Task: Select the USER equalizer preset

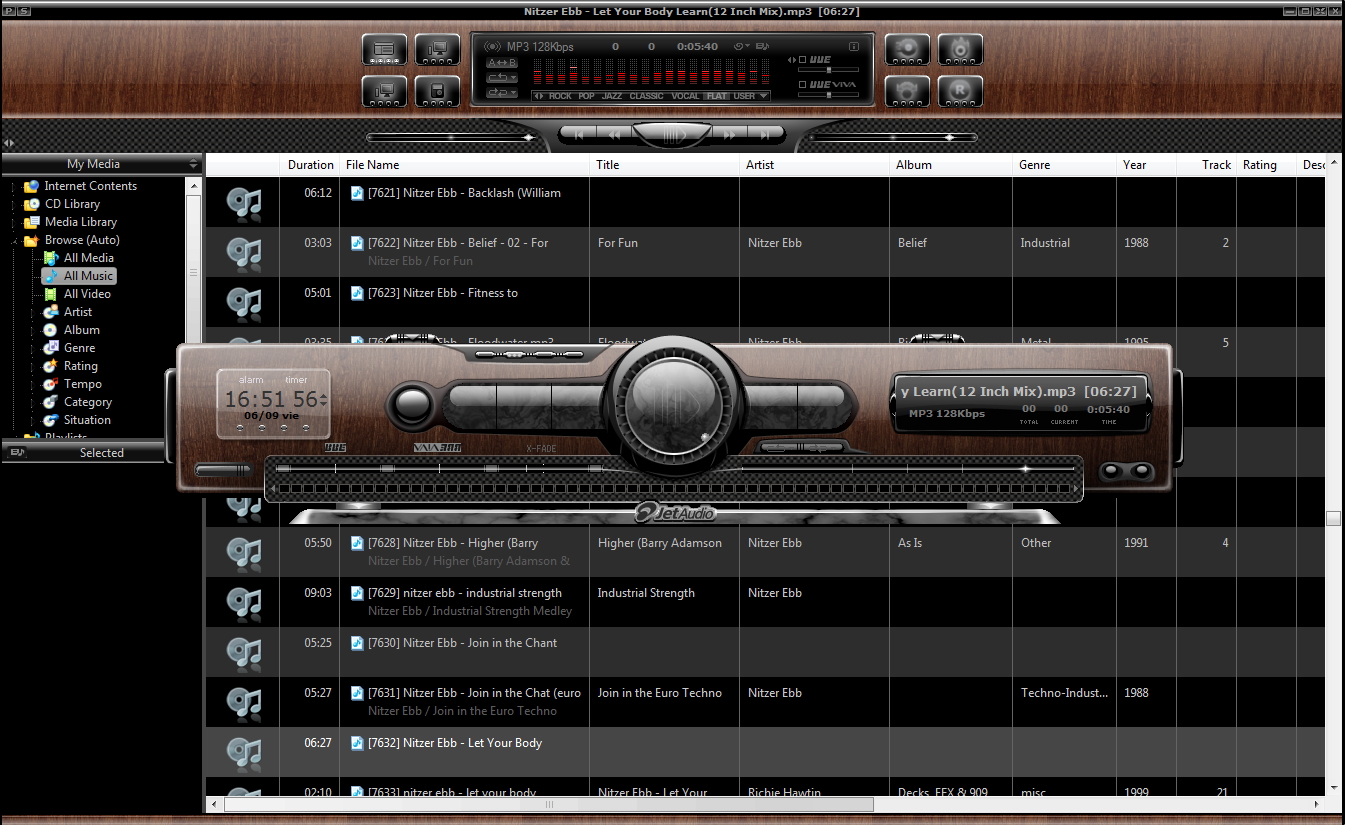Action: click(x=744, y=96)
